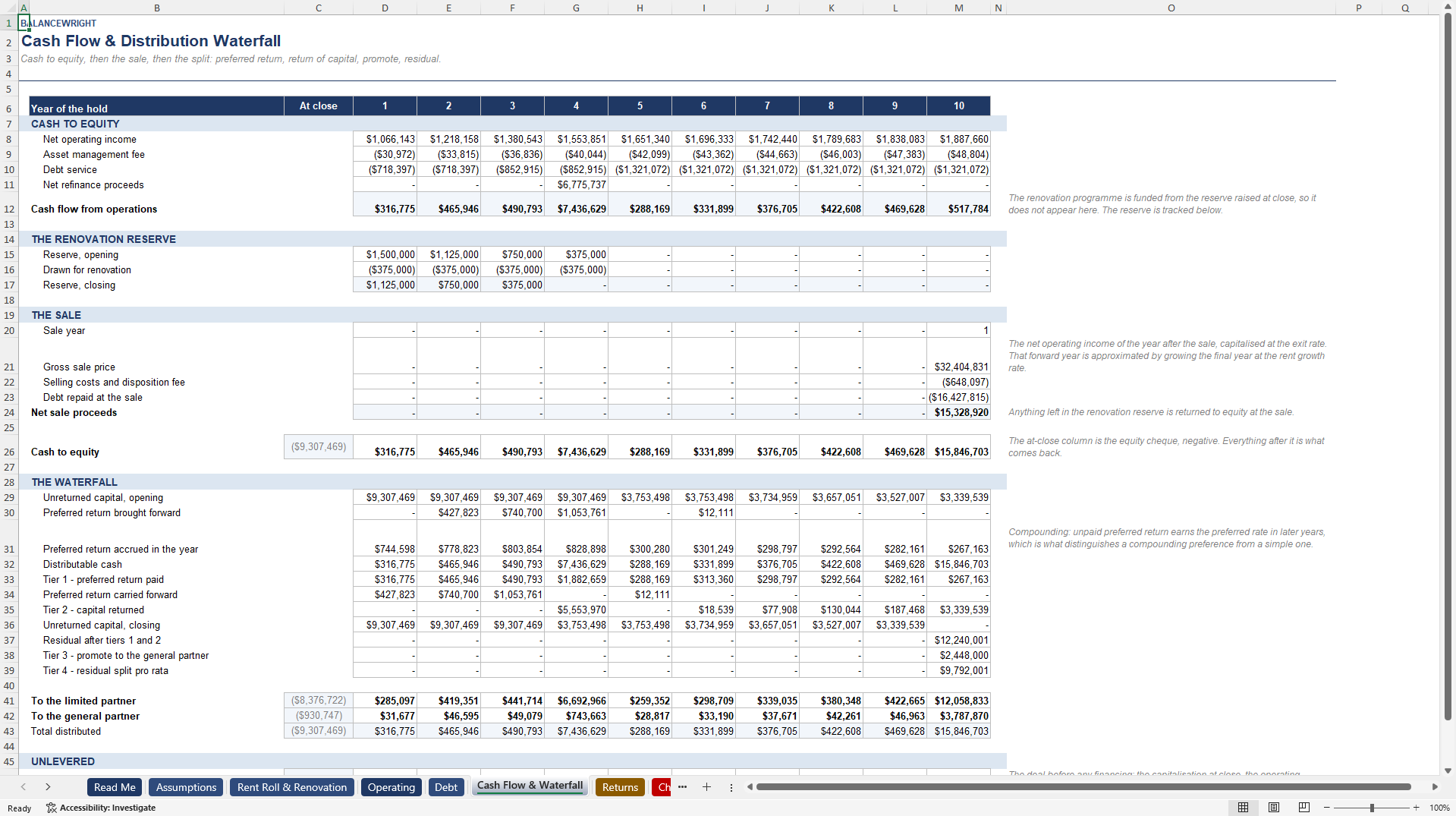The width and height of the screenshot is (1456, 816).
Task: Click the 100% zoom level
Action: click(x=1439, y=808)
